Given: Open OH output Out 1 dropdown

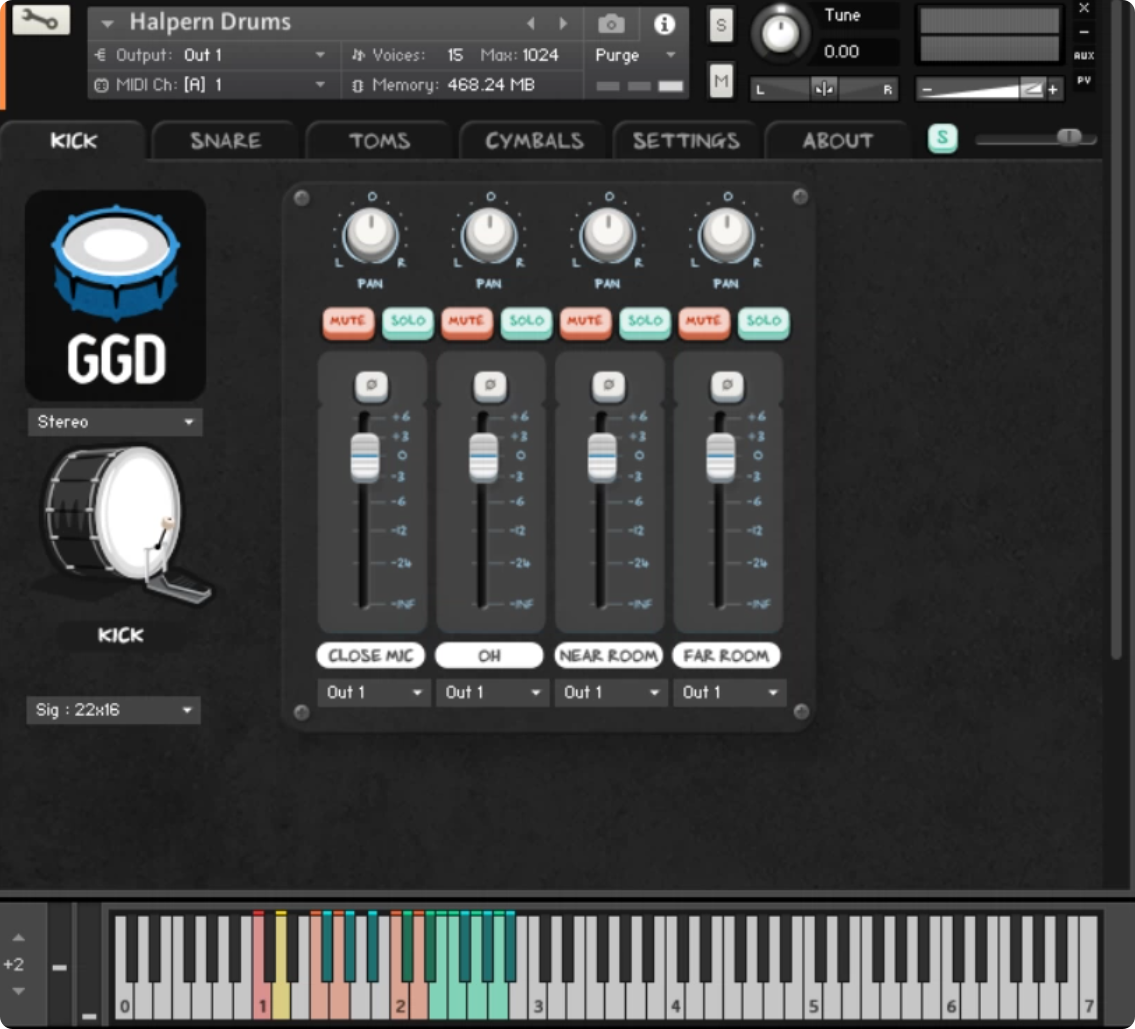Looking at the screenshot, I should 492,693.
